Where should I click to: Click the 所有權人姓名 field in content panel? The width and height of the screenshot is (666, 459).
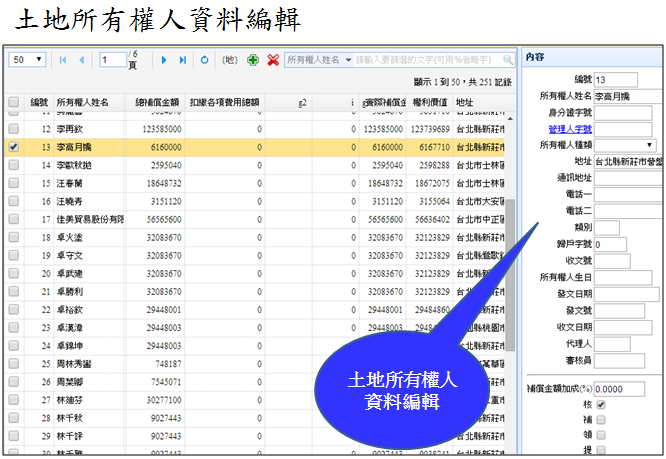tap(628, 96)
